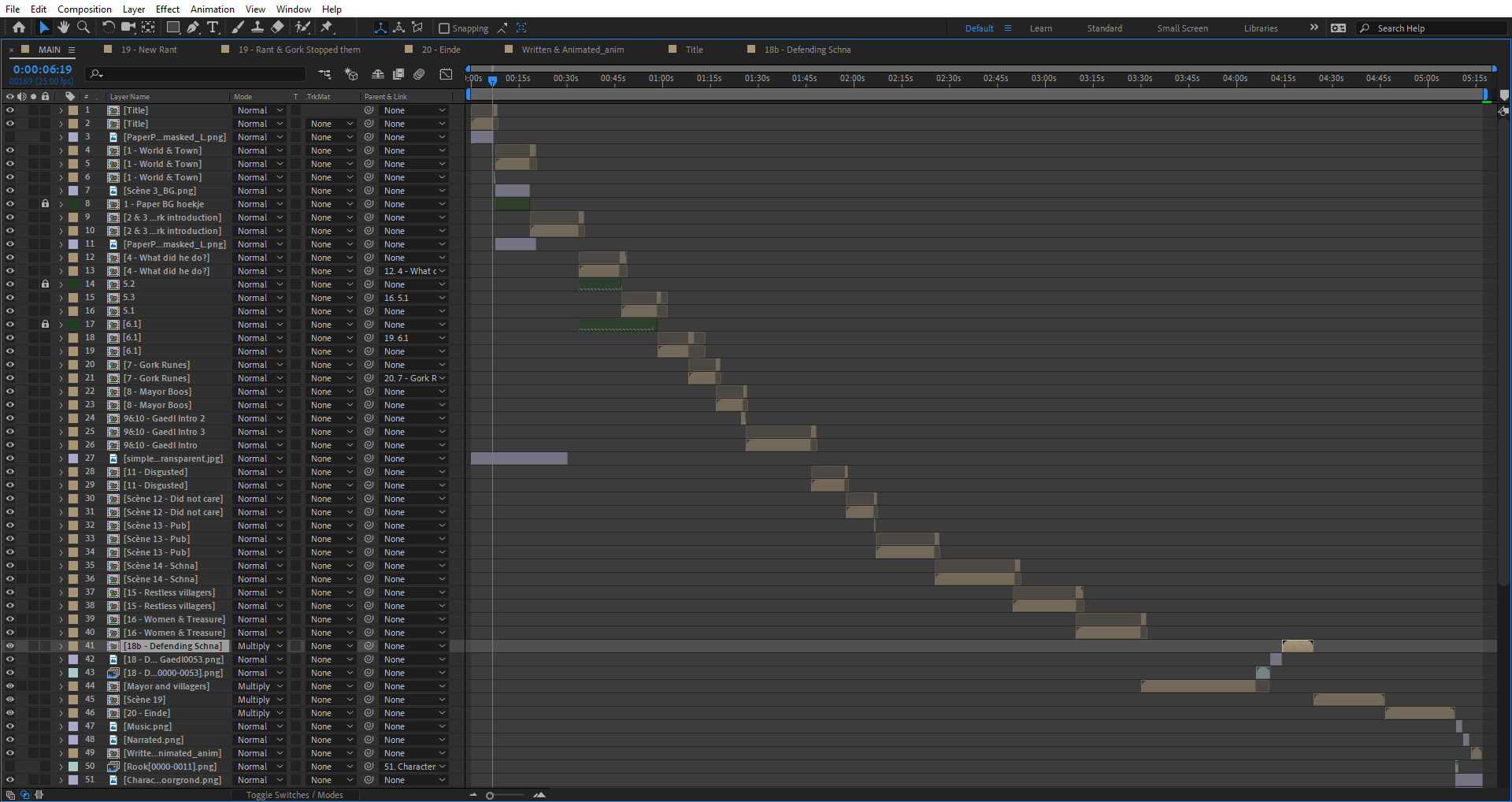Go to the Home screen icon
The width and height of the screenshot is (1512, 802).
(x=19, y=28)
